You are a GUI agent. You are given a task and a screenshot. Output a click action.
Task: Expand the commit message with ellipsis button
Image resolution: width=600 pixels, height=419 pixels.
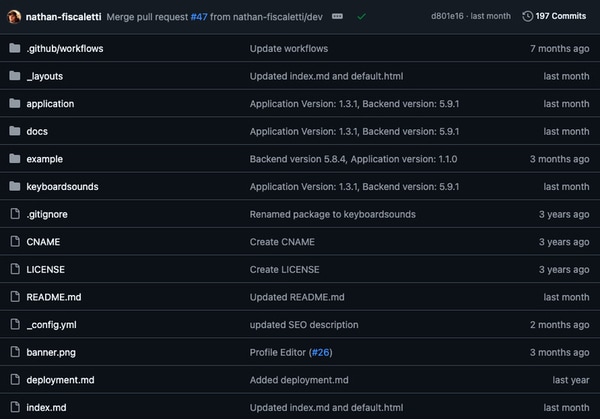(x=337, y=16)
